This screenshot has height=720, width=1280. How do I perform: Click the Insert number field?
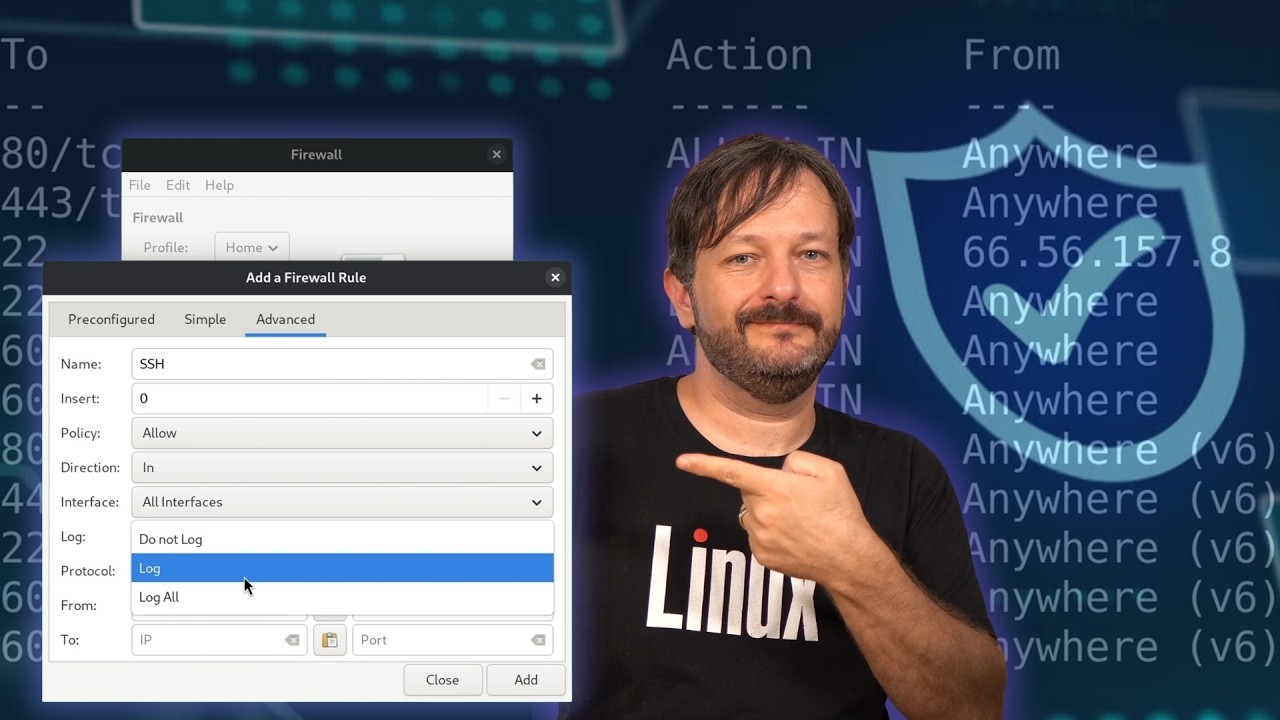point(310,398)
